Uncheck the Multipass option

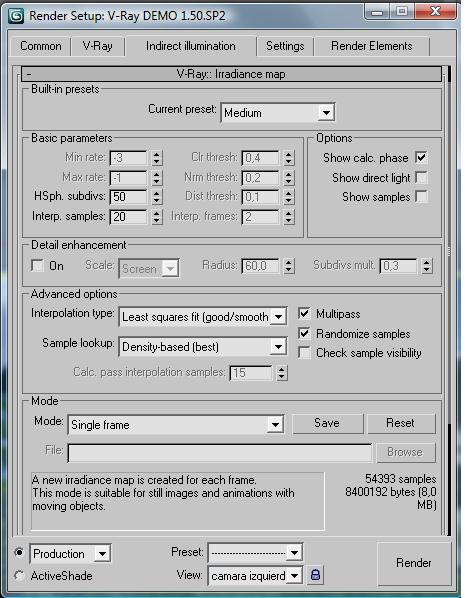click(x=304, y=313)
